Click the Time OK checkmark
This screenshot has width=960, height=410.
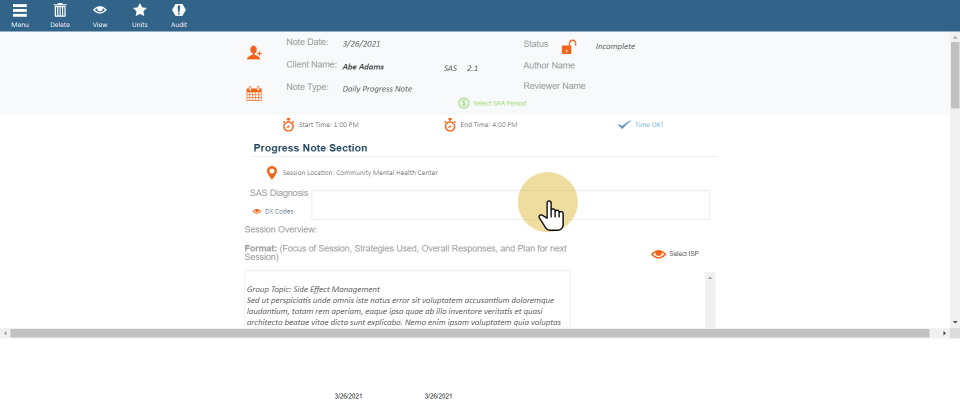tap(624, 125)
